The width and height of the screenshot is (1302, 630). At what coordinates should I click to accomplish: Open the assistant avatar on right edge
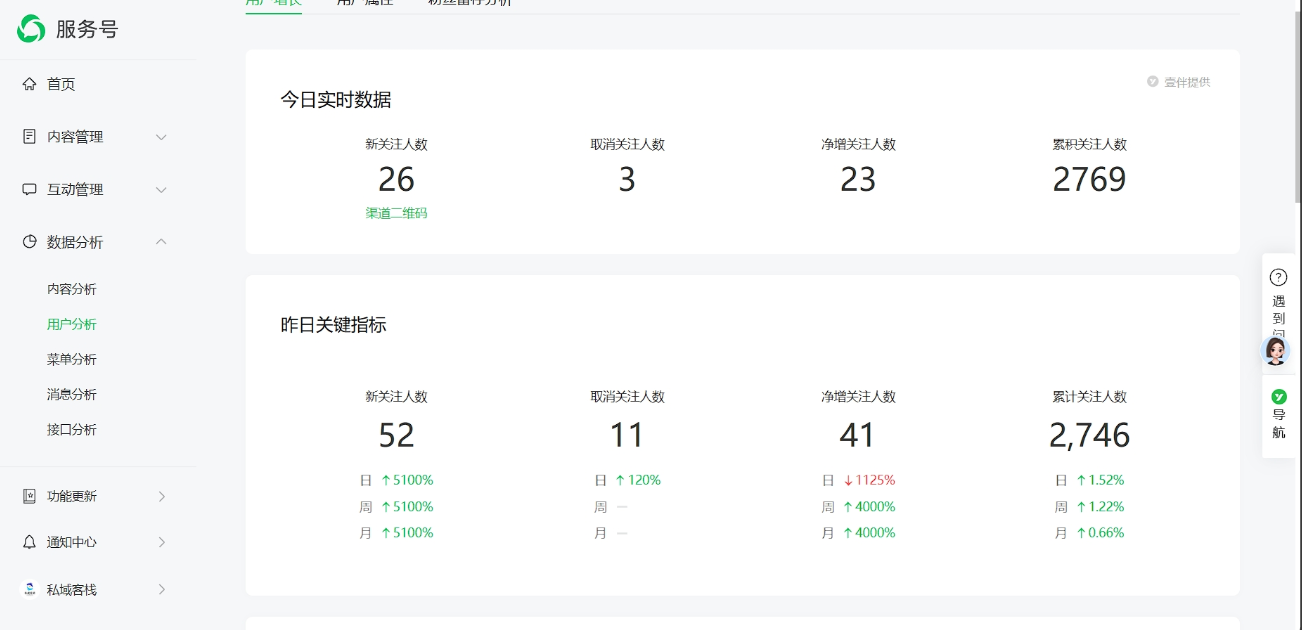(x=1276, y=350)
